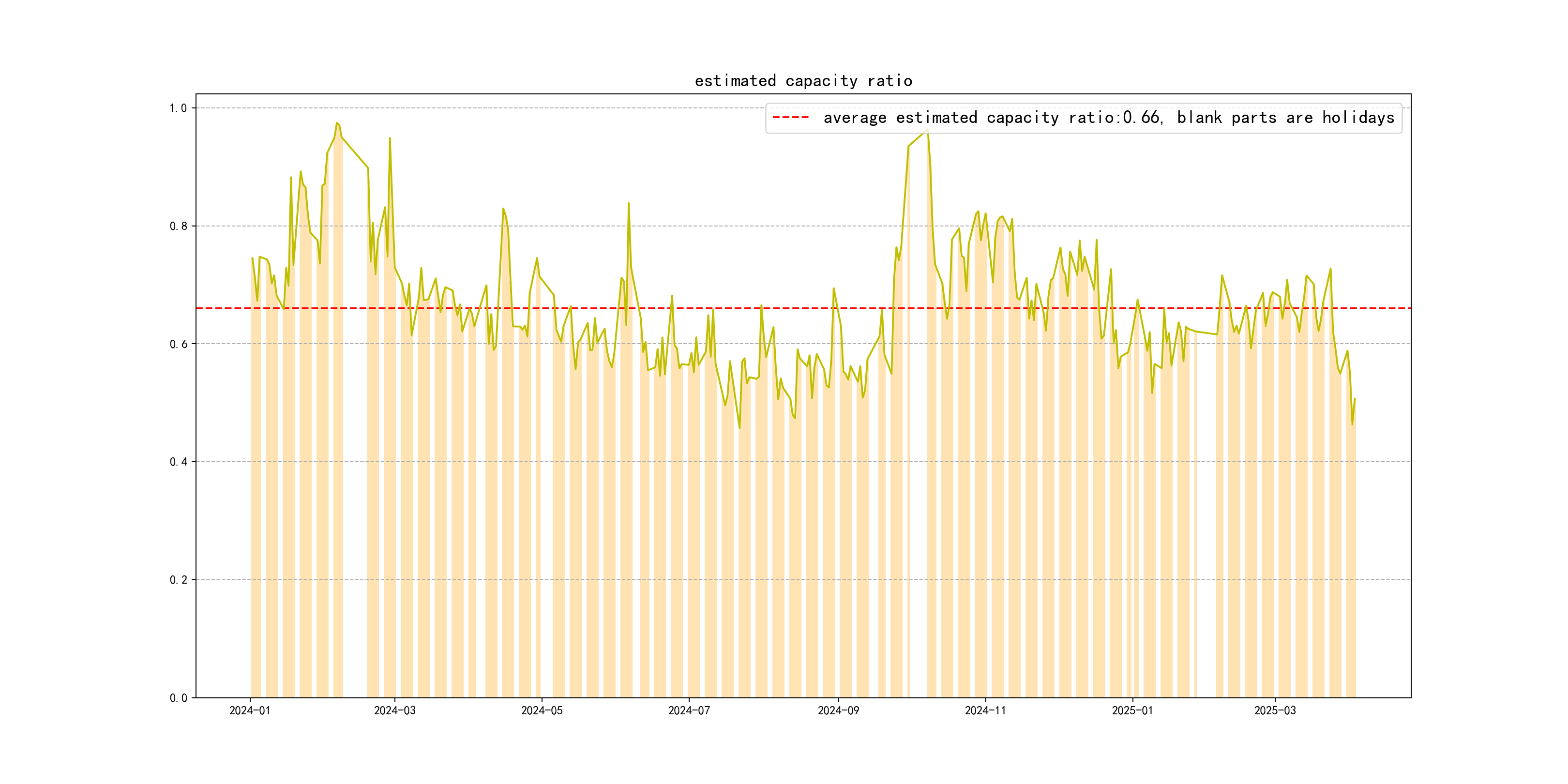The image size is (1568, 784).
Task: Click the final data point at the line's right end
Action: [1355, 399]
